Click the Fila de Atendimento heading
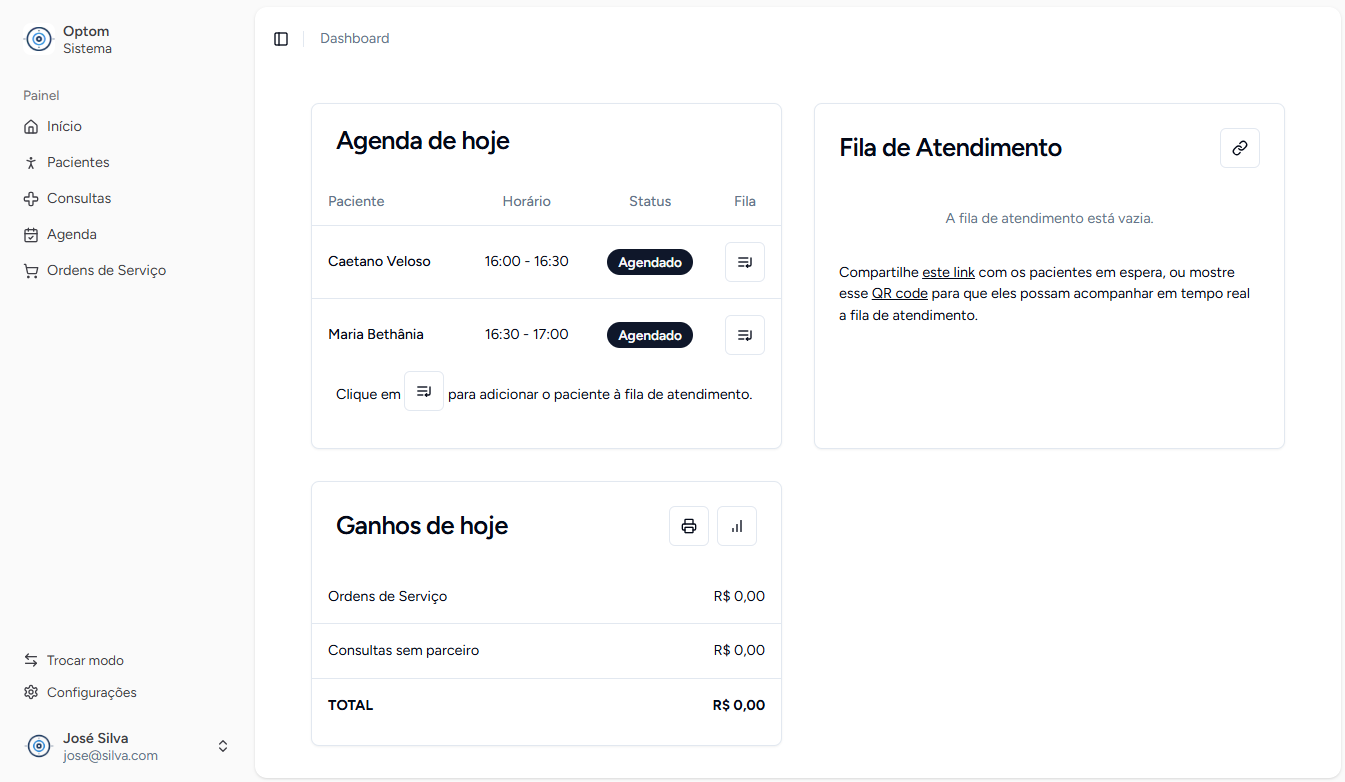 (x=951, y=148)
